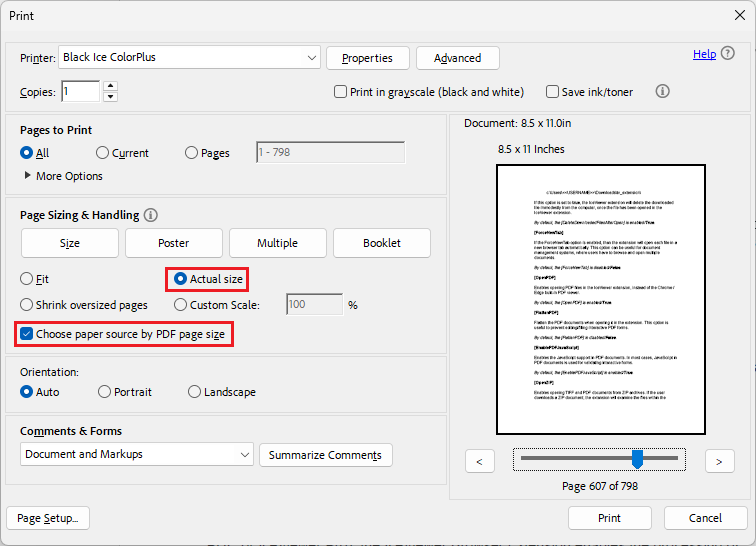The image size is (756, 546).
Task: Uncheck Choose paper source by PDF page size
Action: click(x=27, y=334)
